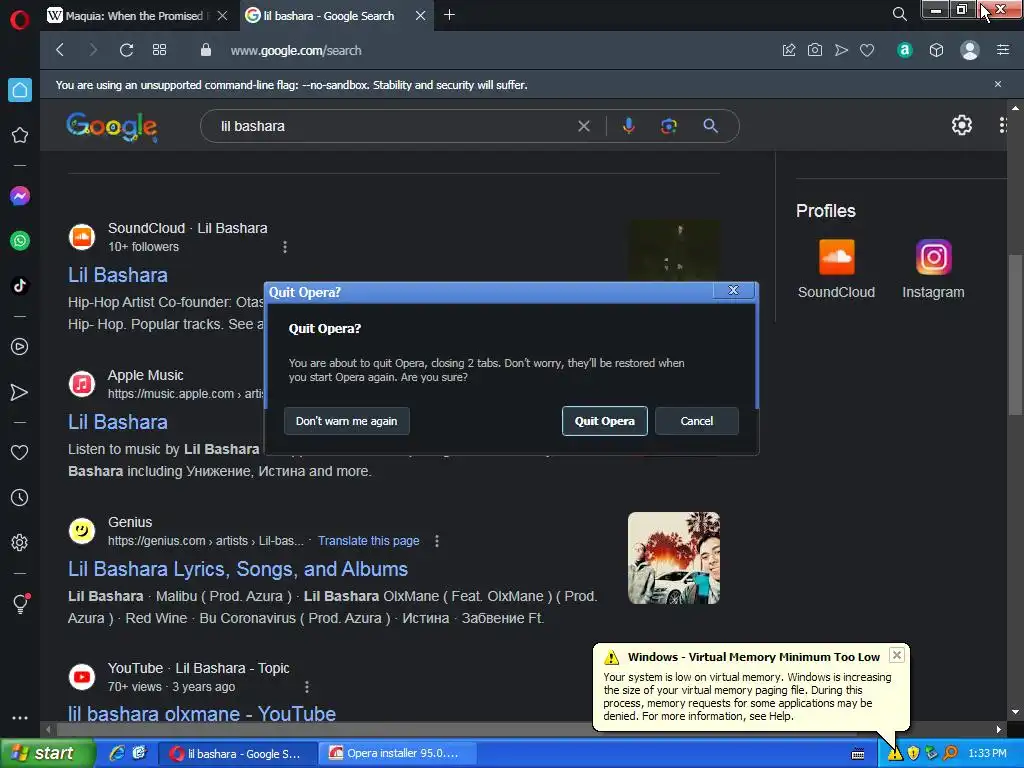Go to the Opera start page home icon

click(20, 90)
